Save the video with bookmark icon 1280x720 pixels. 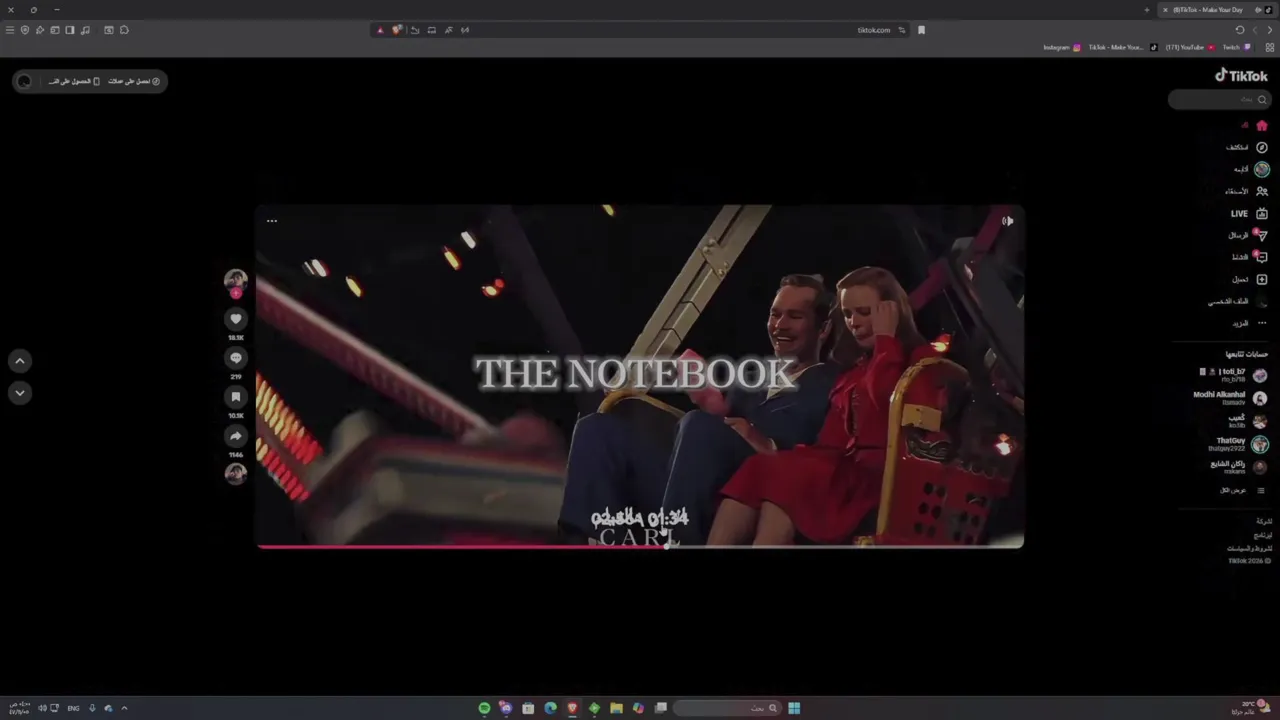click(236, 397)
